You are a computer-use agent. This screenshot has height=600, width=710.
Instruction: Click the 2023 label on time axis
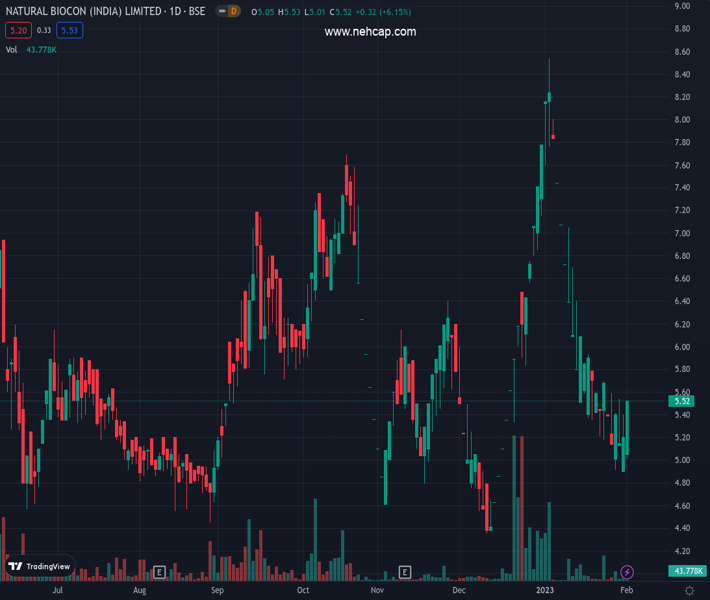[543, 591]
